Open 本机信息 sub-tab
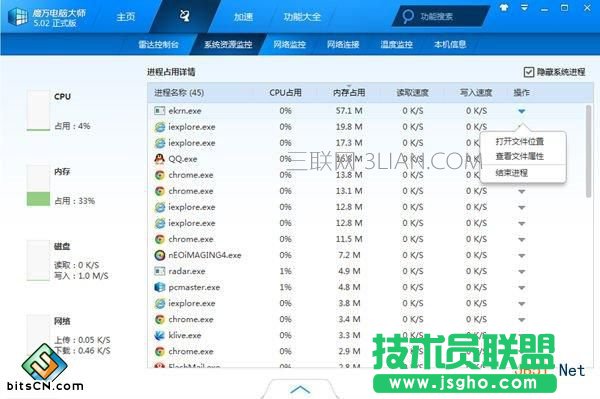 point(450,44)
